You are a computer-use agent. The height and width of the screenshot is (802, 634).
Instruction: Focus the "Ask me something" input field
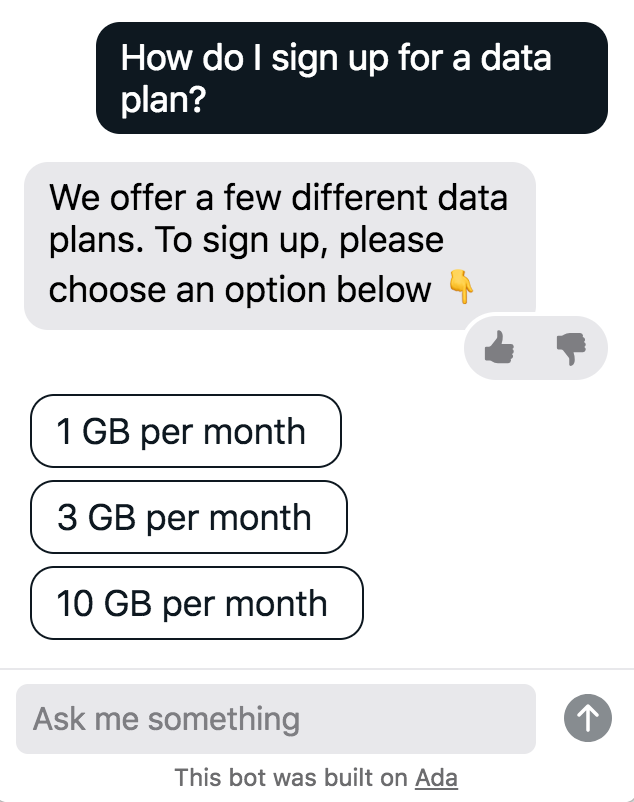point(276,718)
